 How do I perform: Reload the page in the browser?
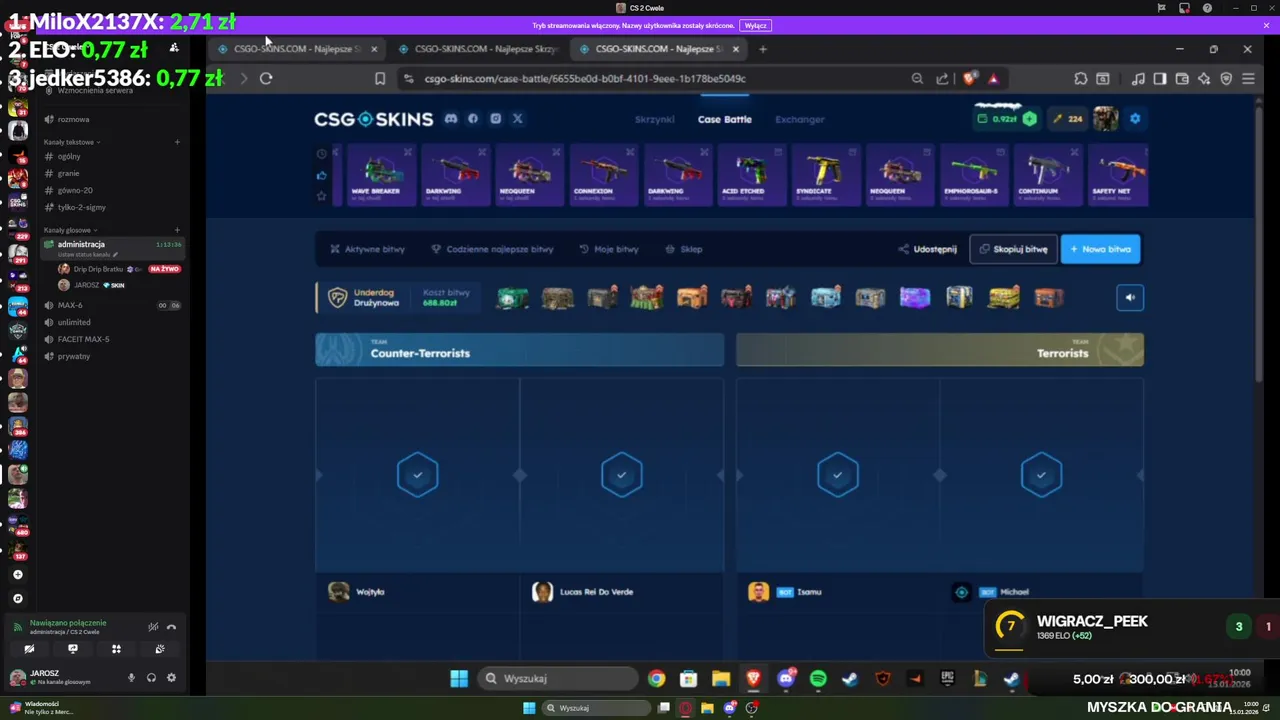tap(266, 78)
